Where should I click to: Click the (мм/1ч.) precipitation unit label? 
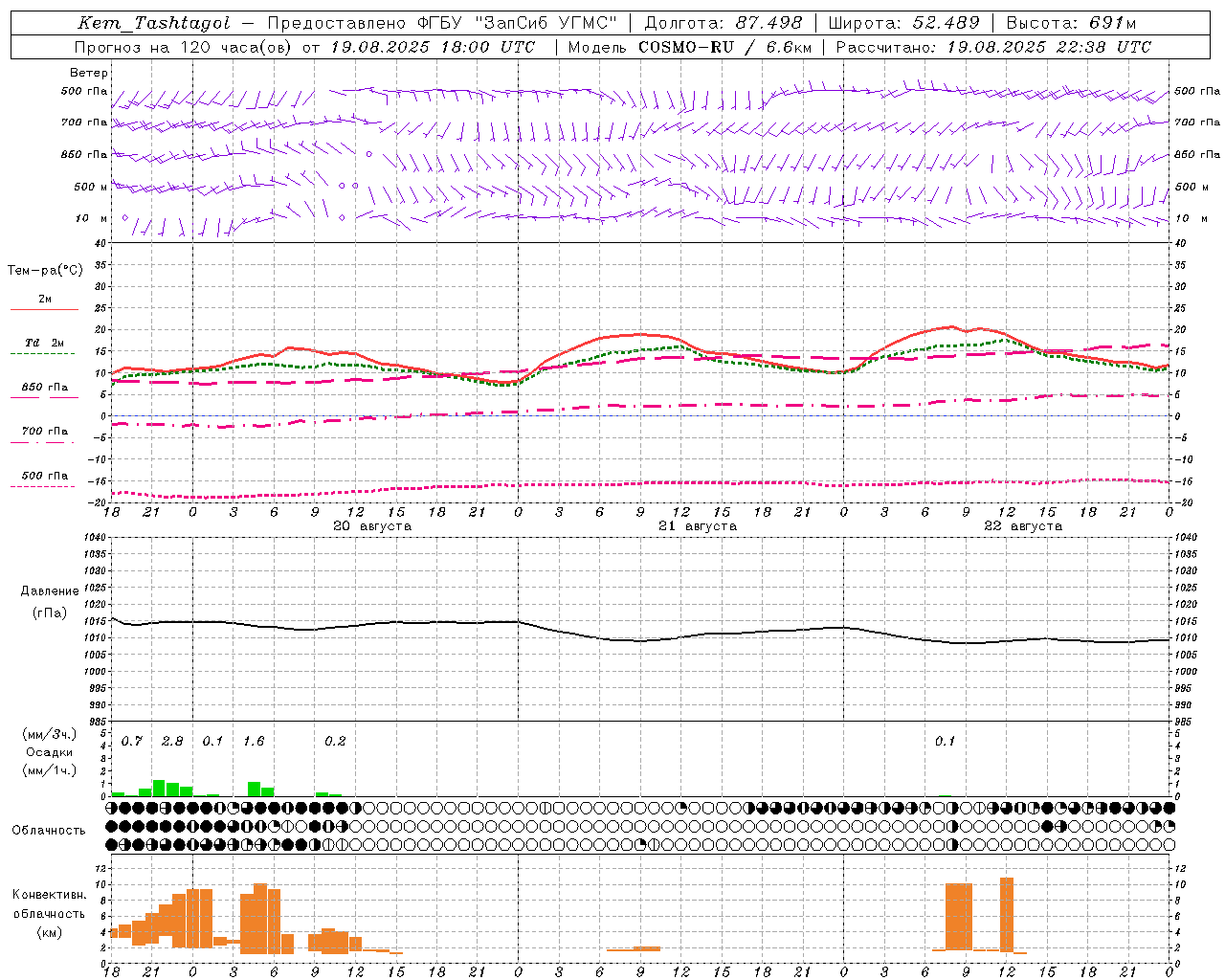tap(50, 770)
